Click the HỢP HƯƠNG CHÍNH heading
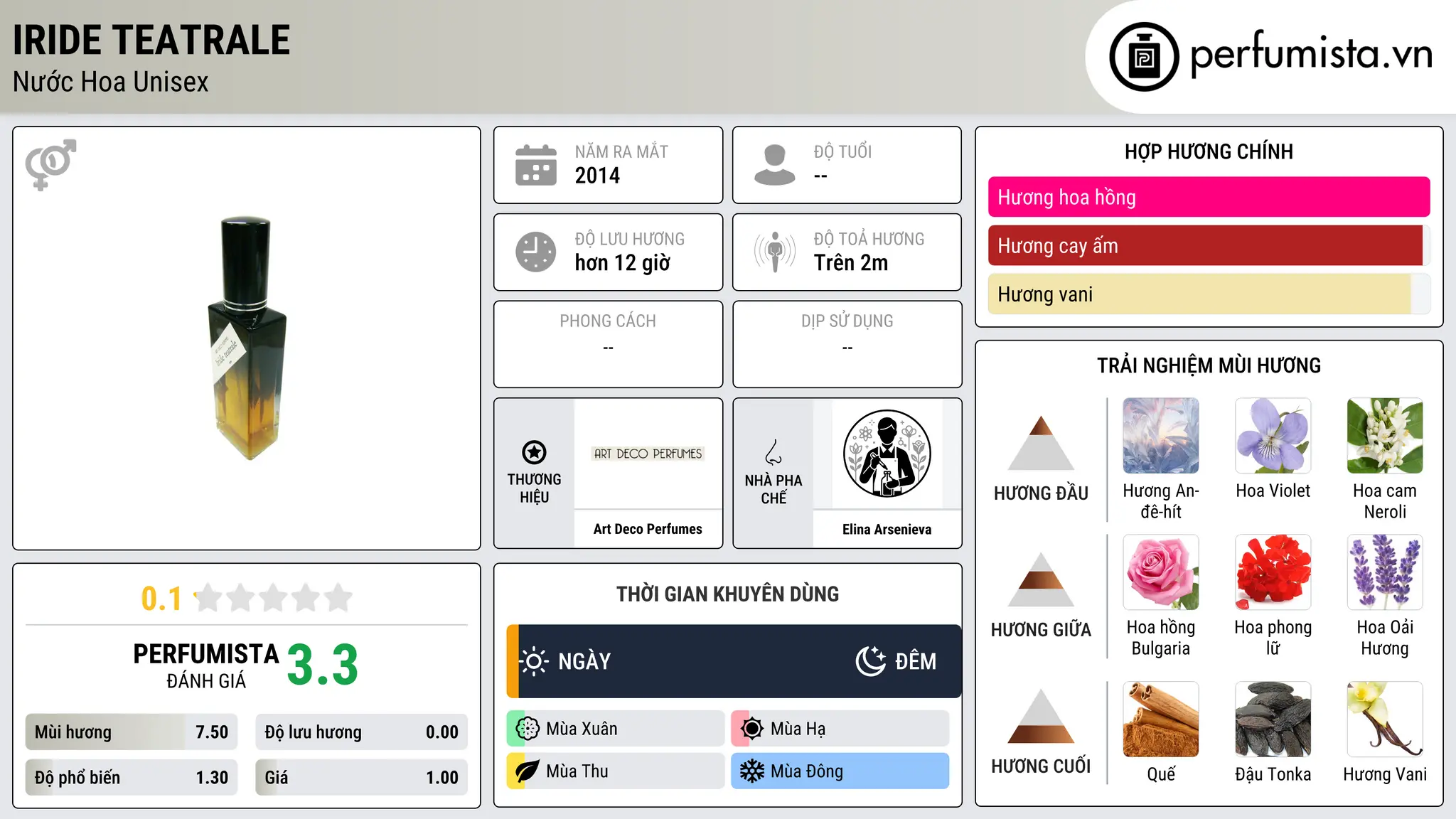This screenshot has height=819, width=1456. 1209,151
